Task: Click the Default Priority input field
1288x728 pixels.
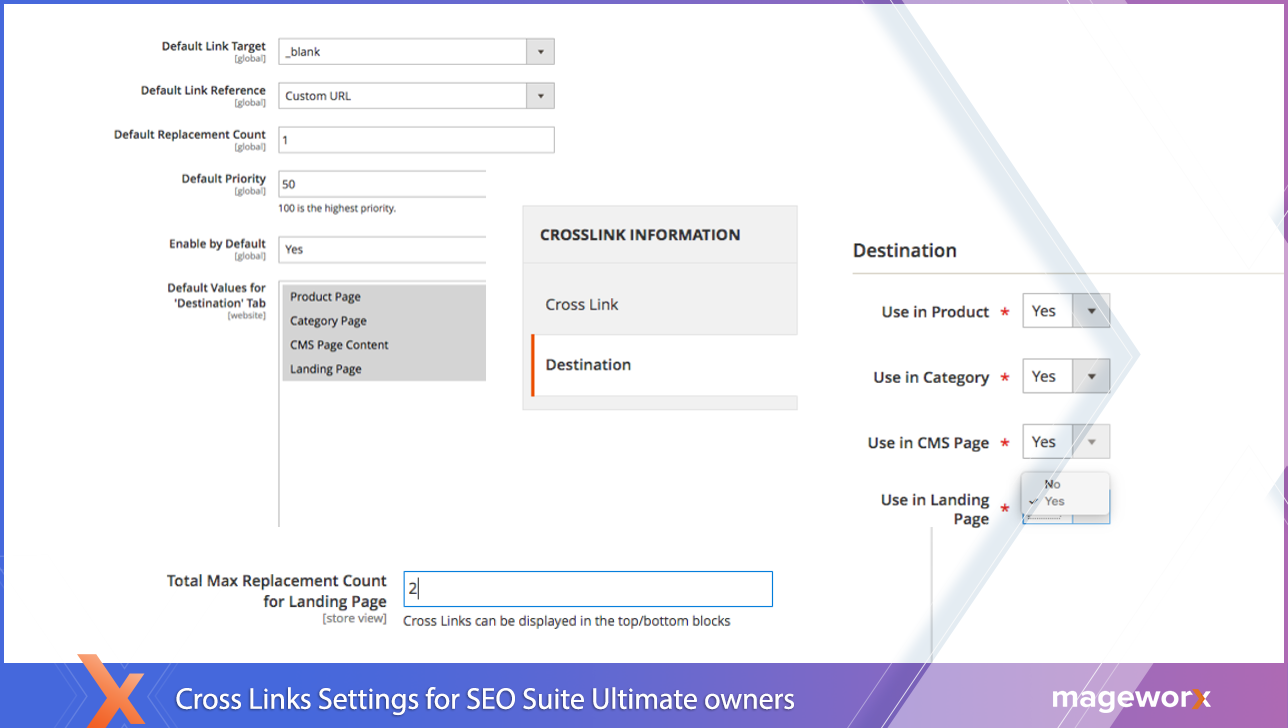Action: (382, 184)
